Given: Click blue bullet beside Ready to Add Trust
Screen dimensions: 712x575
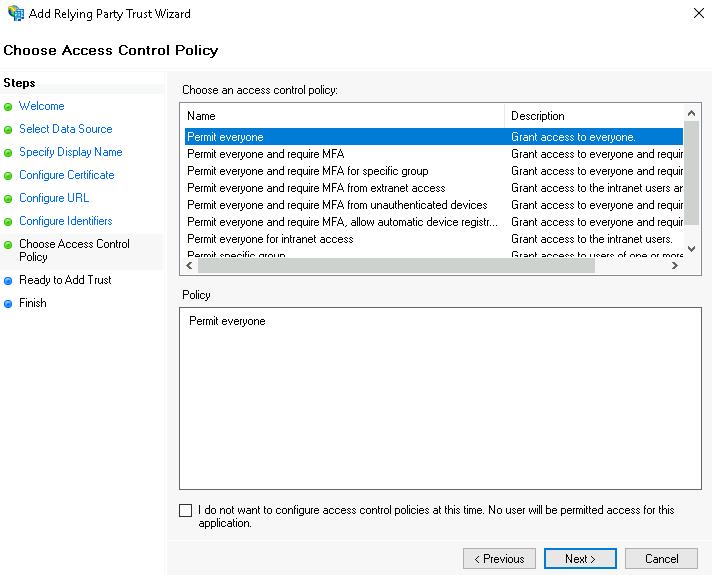Looking at the screenshot, I should (9, 281).
